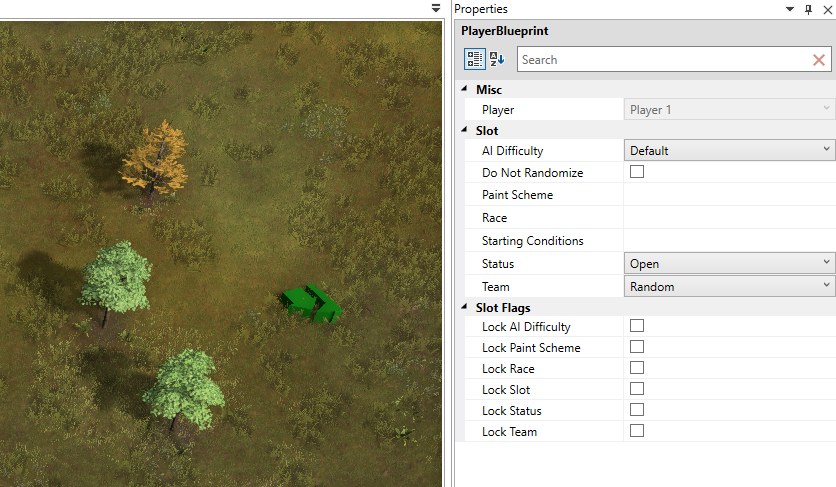This screenshot has width=836, height=487.
Task: Toggle the Do Not Randomize checkbox
Action: (637, 172)
